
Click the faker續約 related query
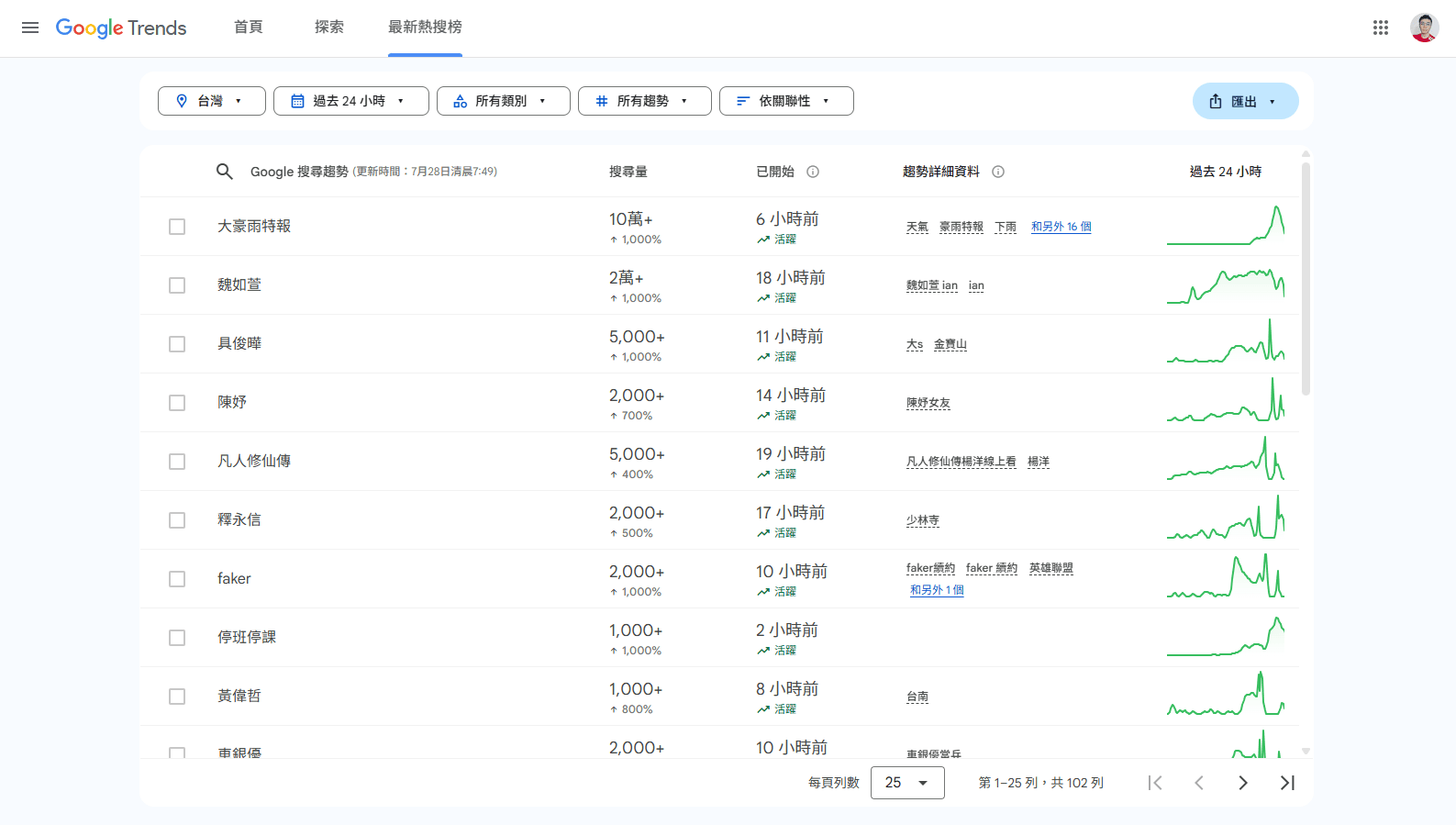tap(930, 568)
